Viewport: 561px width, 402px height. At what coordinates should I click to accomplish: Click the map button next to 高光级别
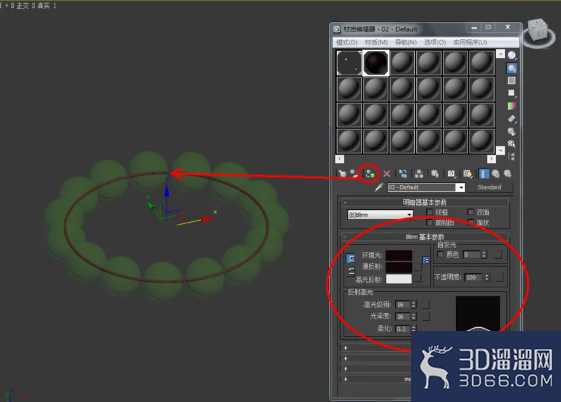(425, 304)
